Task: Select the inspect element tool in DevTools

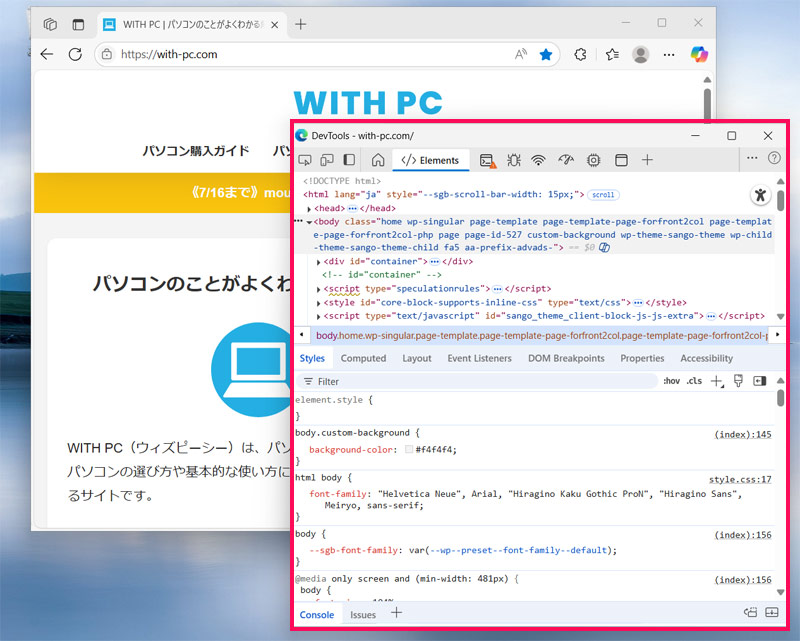Action: tap(305, 160)
